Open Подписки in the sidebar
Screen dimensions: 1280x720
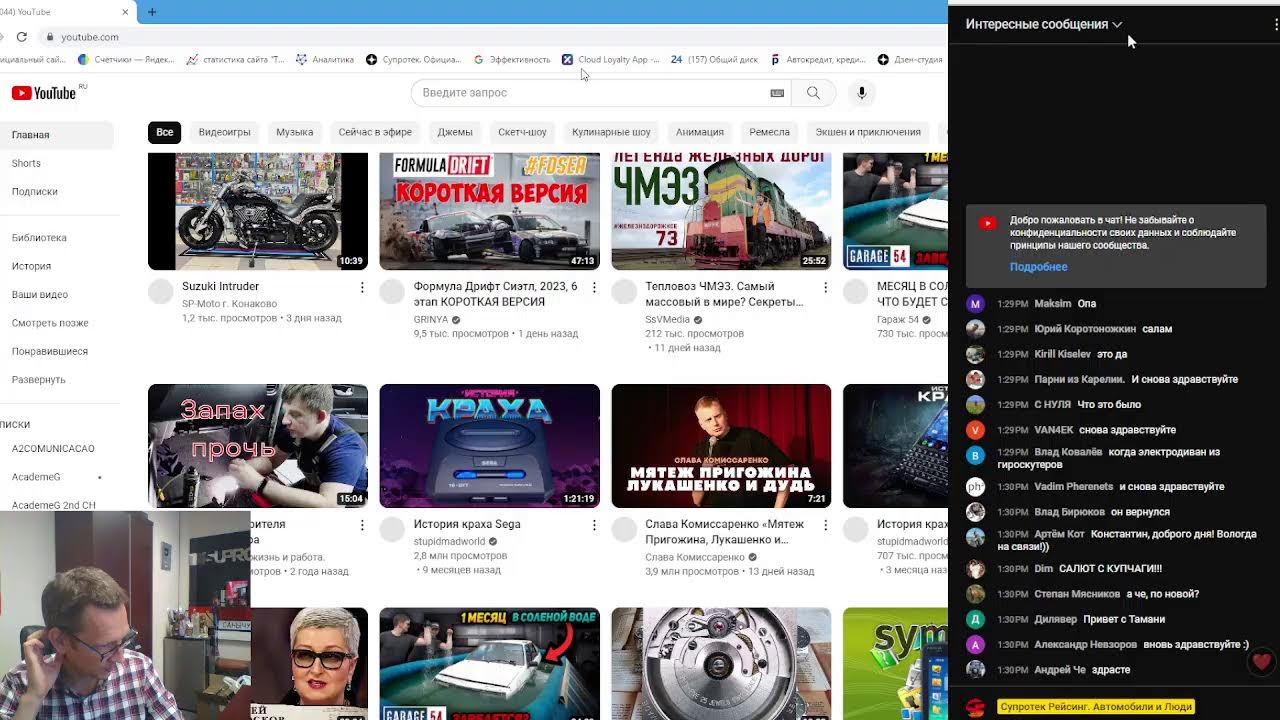tap(35, 192)
